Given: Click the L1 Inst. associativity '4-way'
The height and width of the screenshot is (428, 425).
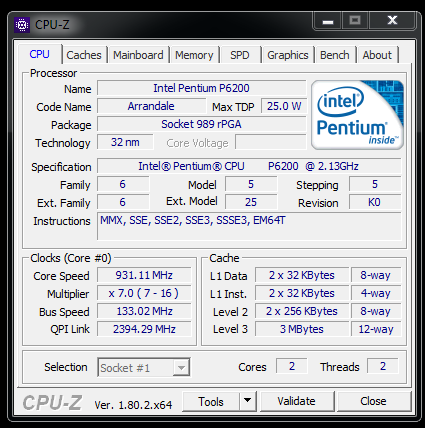Looking at the screenshot, I should [376, 293].
